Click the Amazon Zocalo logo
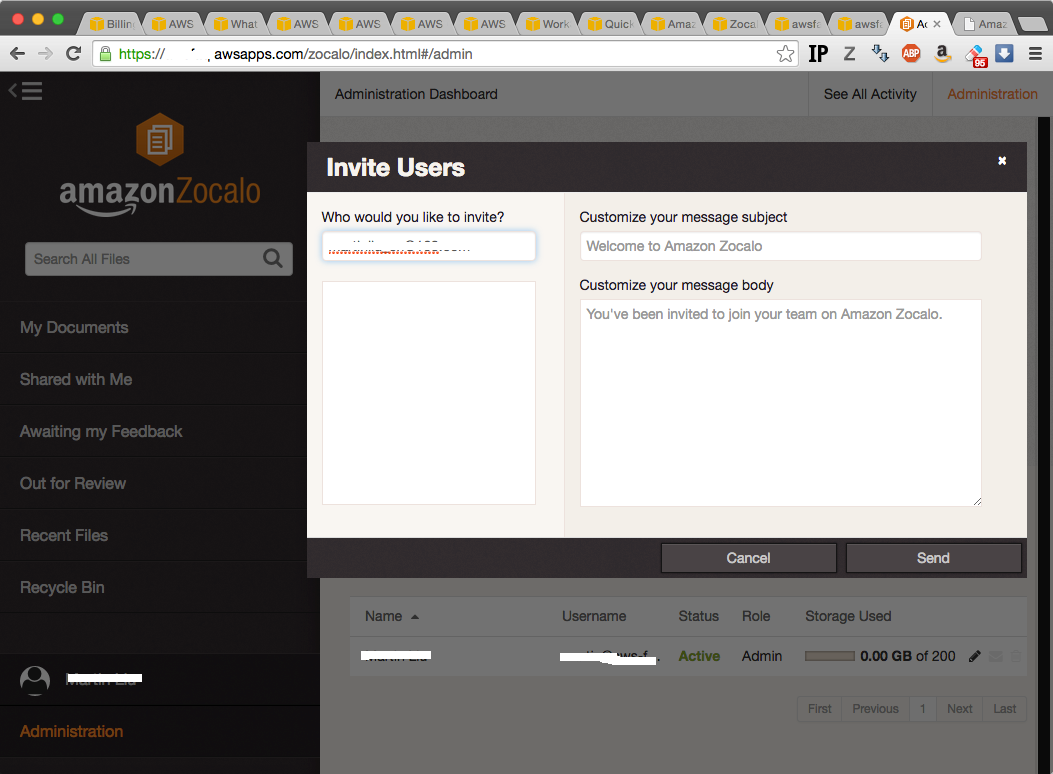The width and height of the screenshot is (1053, 774). click(x=160, y=165)
